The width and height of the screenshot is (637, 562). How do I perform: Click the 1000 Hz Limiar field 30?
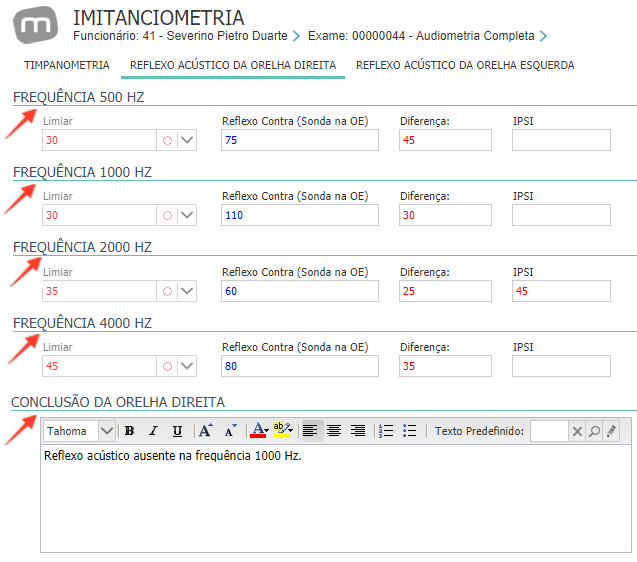[x=99, y=215]
